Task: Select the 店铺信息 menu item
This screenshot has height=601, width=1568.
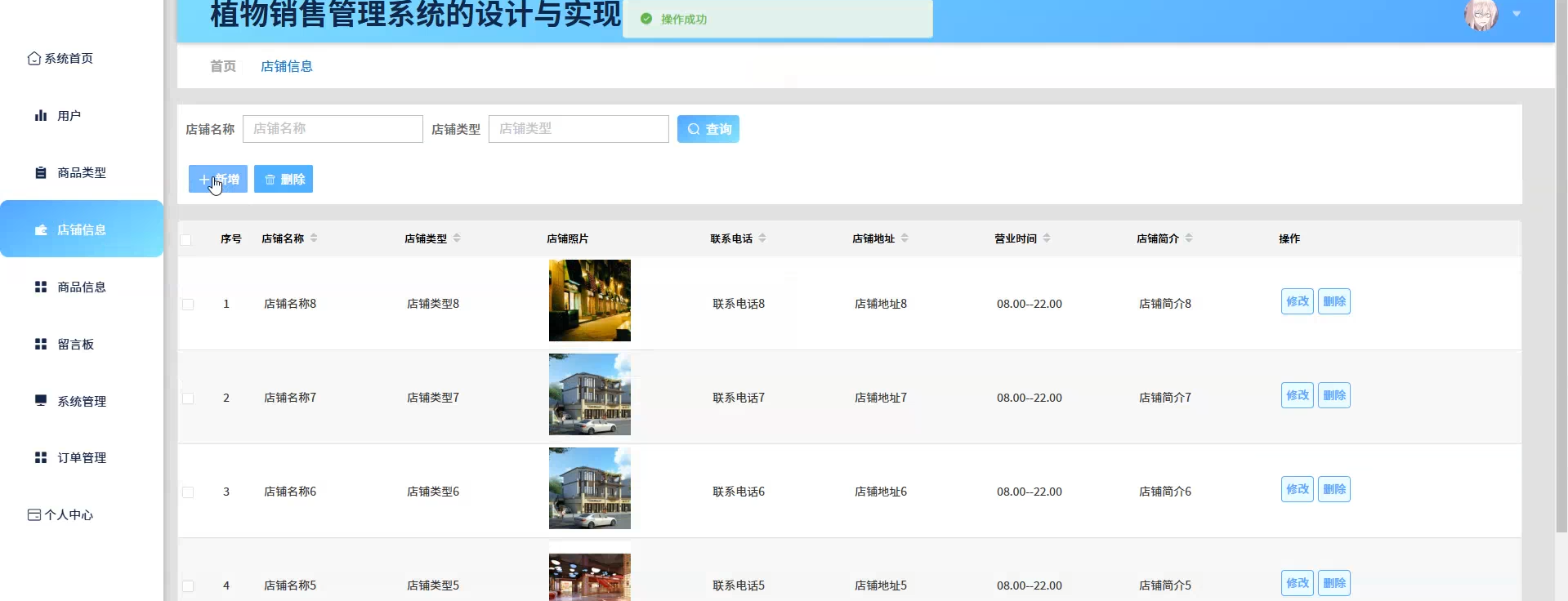Action: pyautogui.click(x=82, y=229)
